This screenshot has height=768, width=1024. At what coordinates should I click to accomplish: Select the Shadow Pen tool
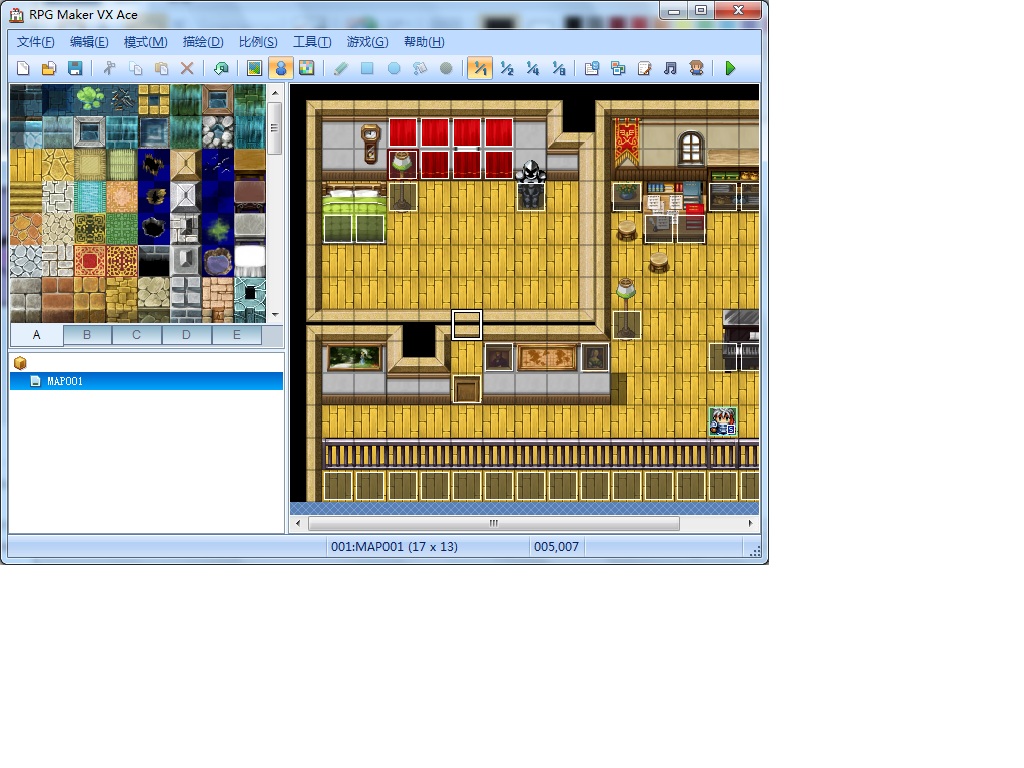click(x=446, y=68)
